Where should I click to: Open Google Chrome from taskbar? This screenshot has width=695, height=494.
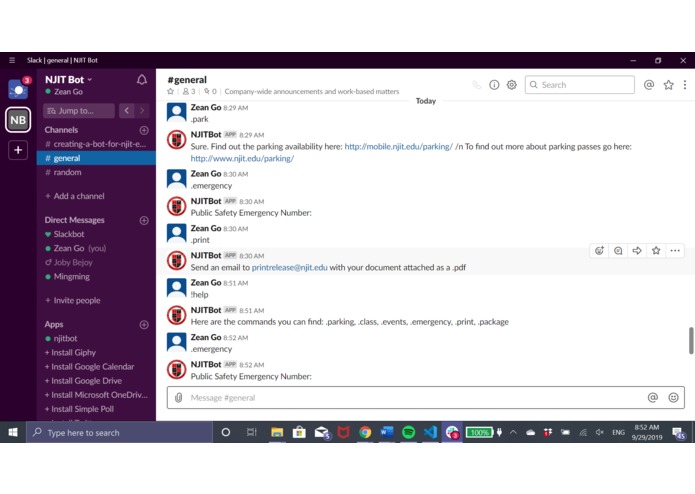coord(365,432)
